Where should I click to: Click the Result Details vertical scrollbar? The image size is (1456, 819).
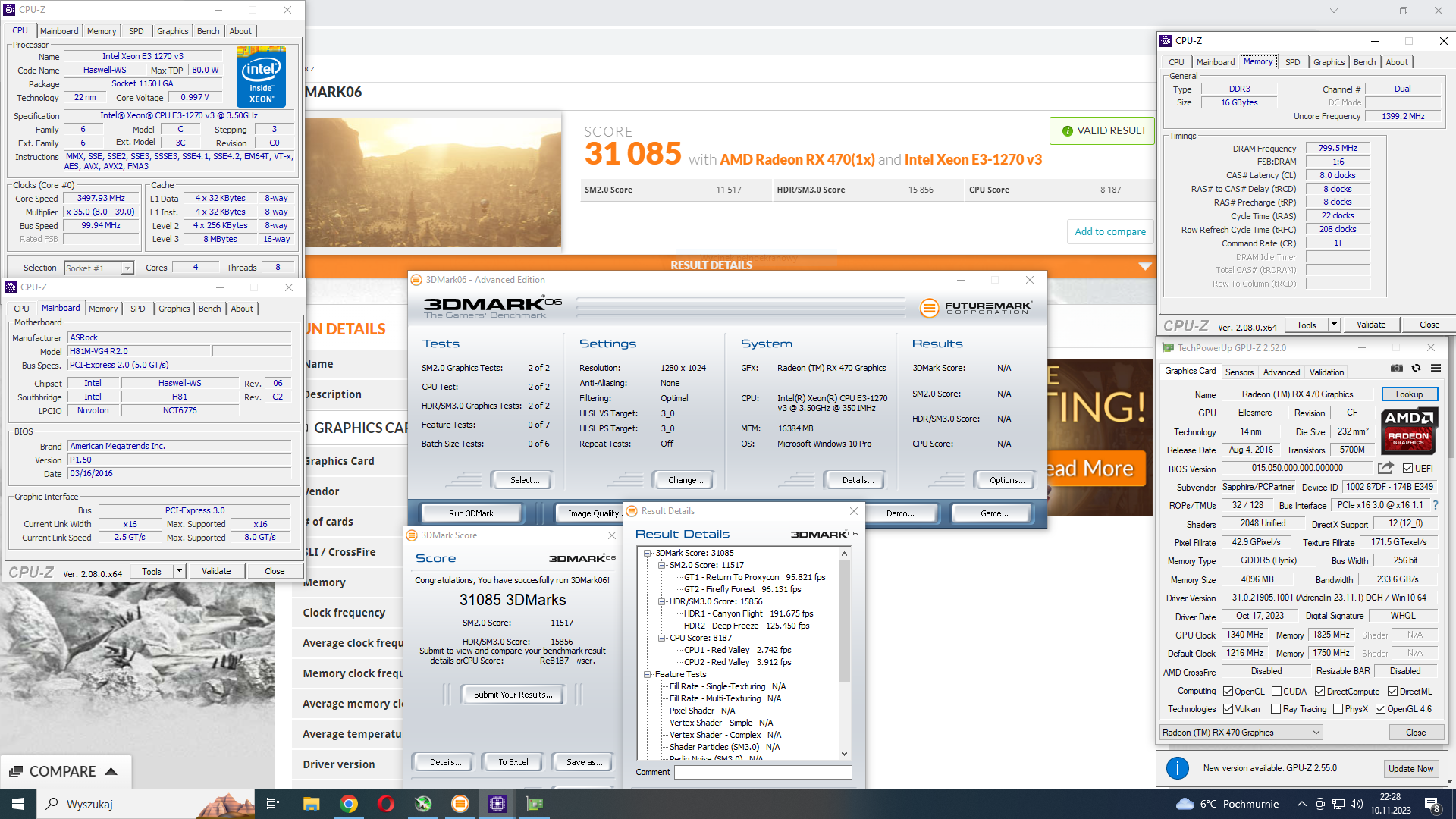click(844, 622)
